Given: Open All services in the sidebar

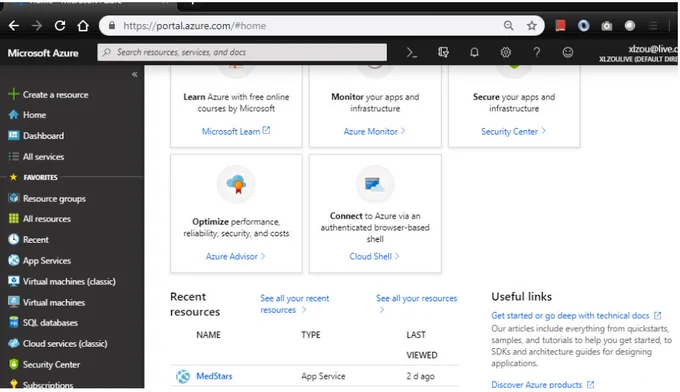Looking at the screenshot, I should (x=43, y=157).
